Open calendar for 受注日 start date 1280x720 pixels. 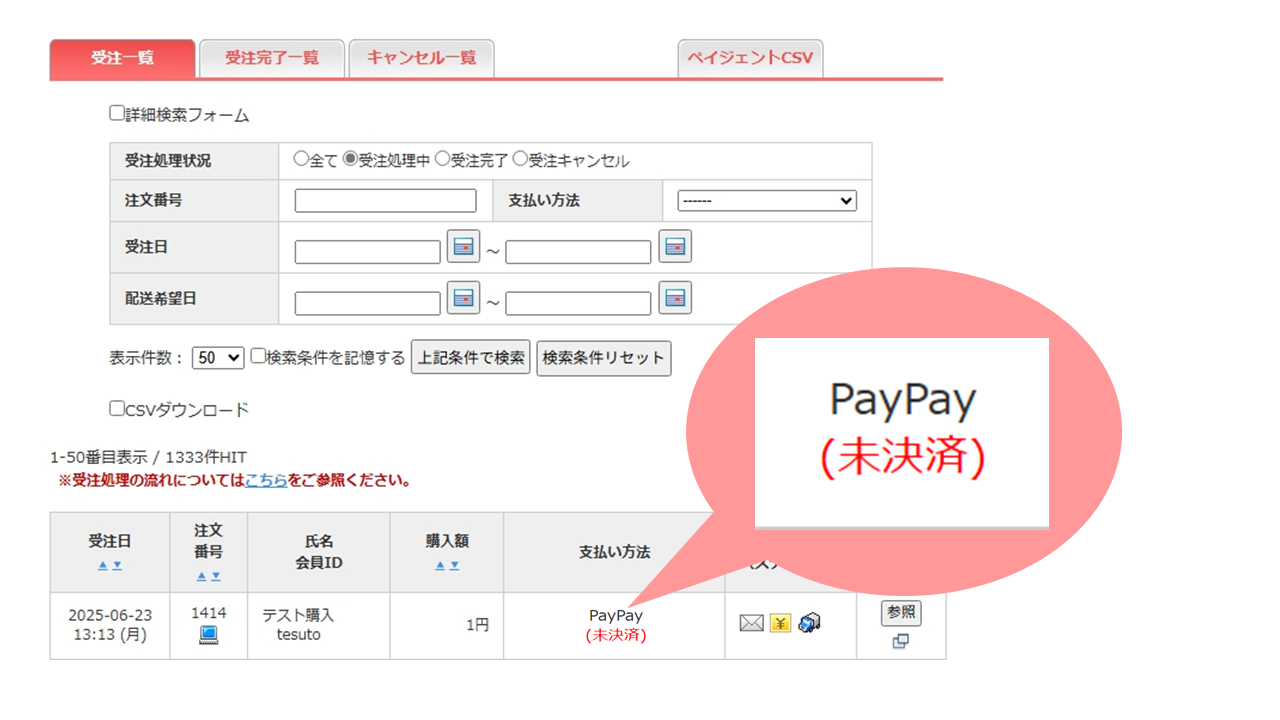(x=463, y=246)
